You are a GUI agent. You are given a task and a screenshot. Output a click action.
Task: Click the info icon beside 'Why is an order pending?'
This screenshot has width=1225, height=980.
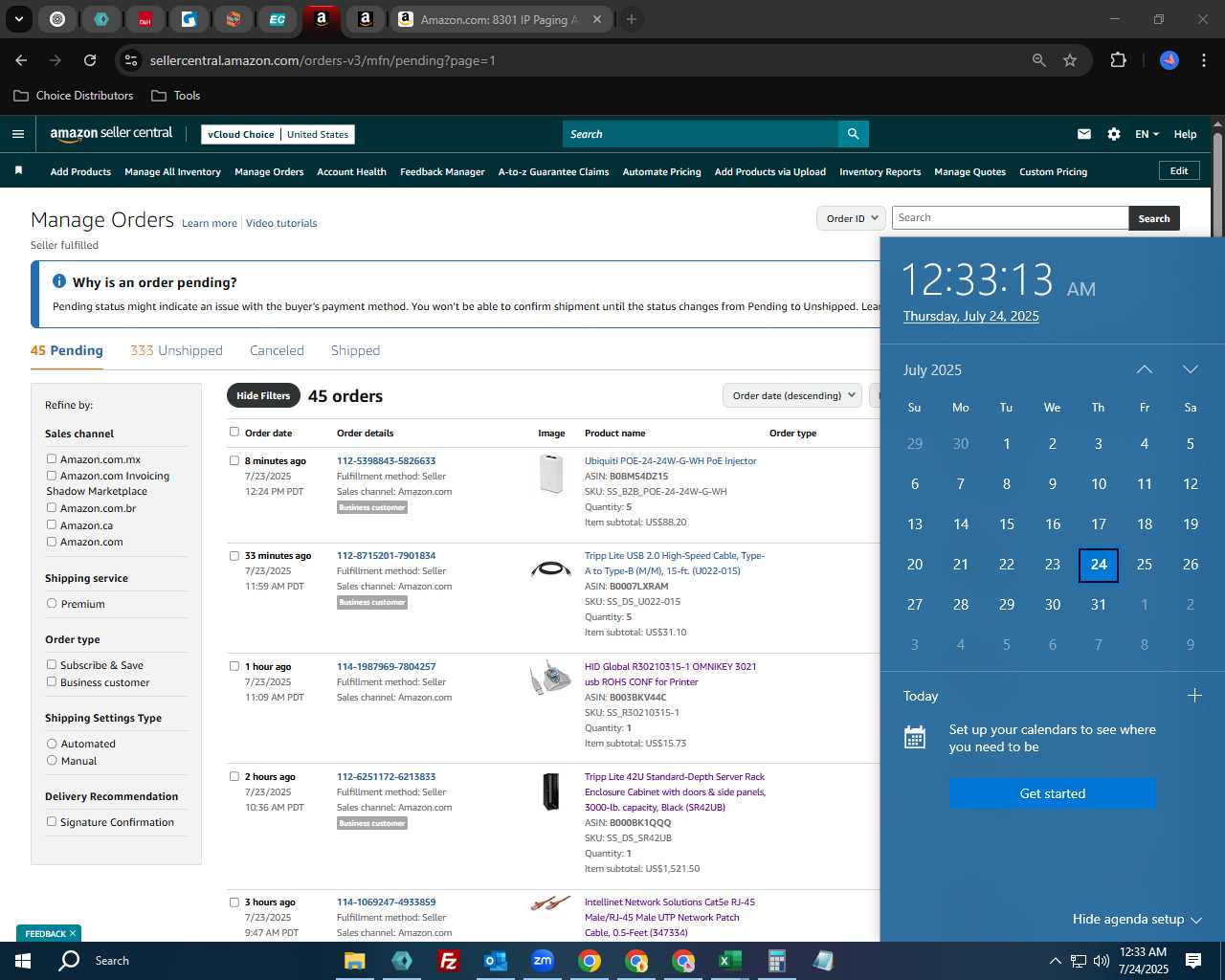(59, 281)
